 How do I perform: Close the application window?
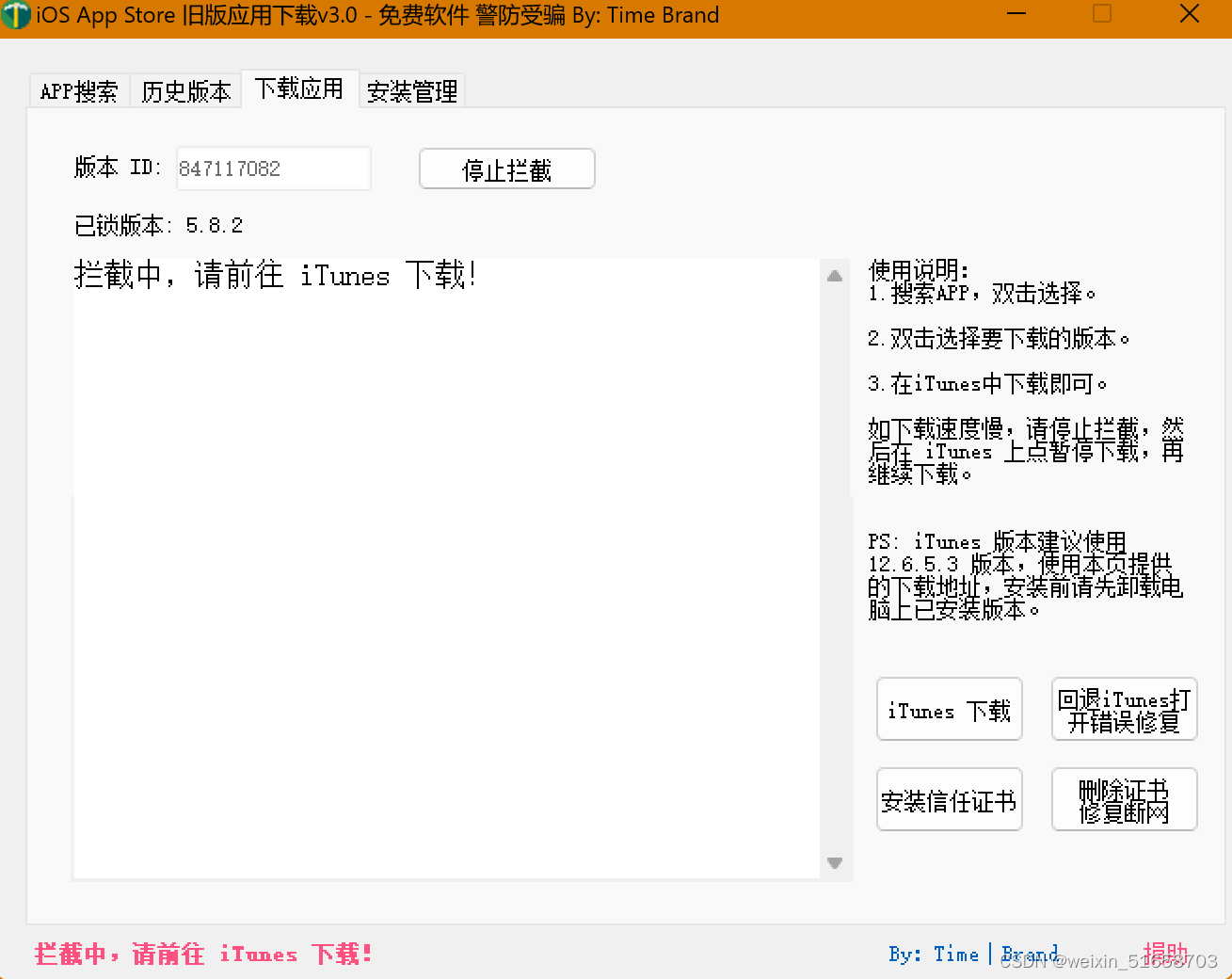[x=1190, y=14]
